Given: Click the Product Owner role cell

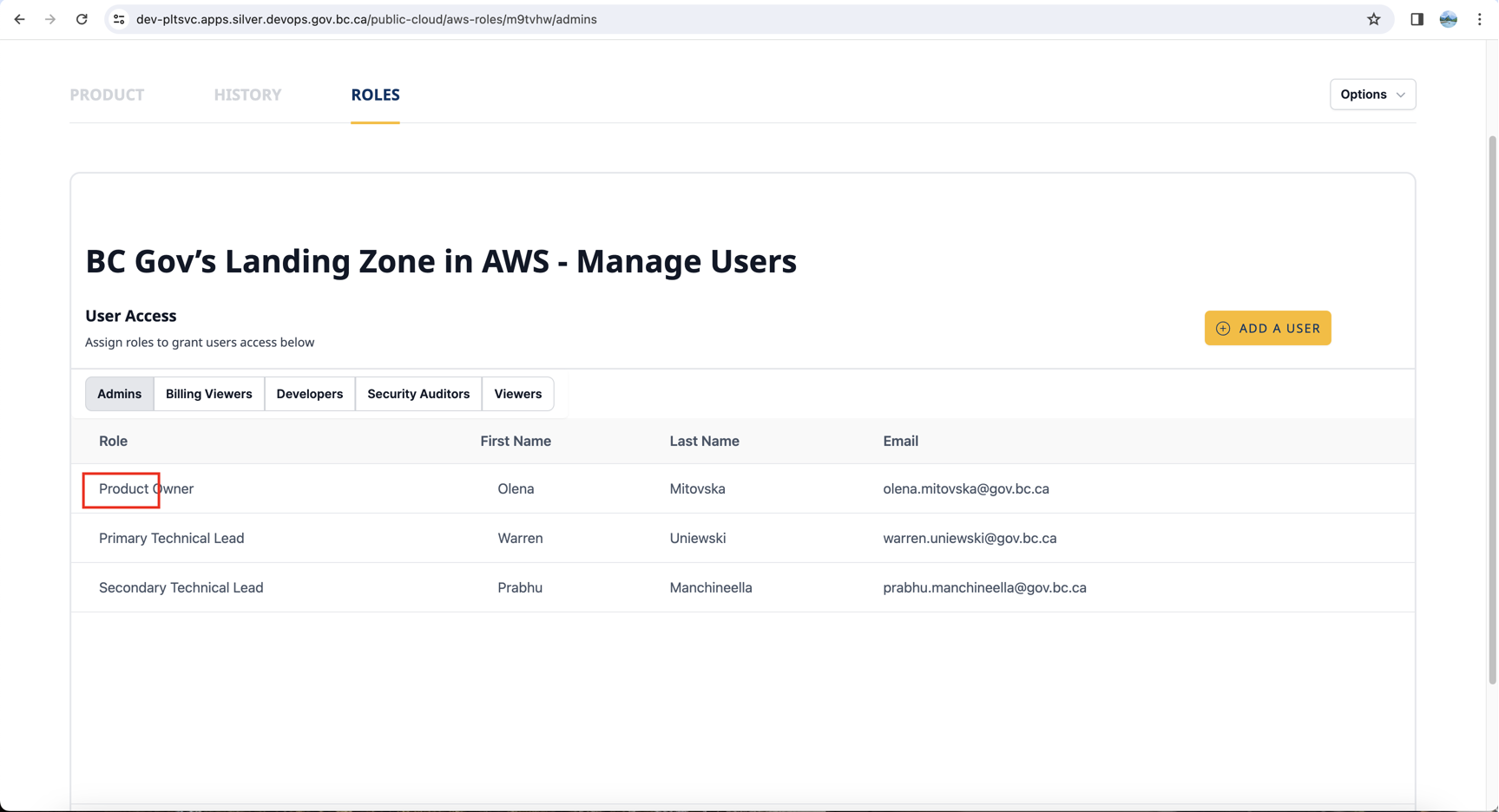Looking at the screenshot, I should pos(146,488).
